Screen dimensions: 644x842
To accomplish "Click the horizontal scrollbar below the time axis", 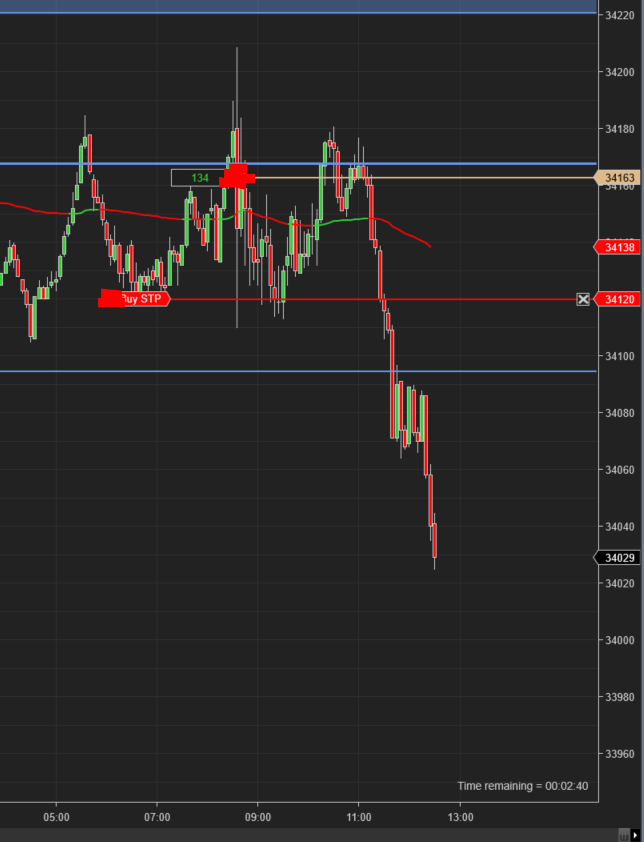I will point(300,834).
